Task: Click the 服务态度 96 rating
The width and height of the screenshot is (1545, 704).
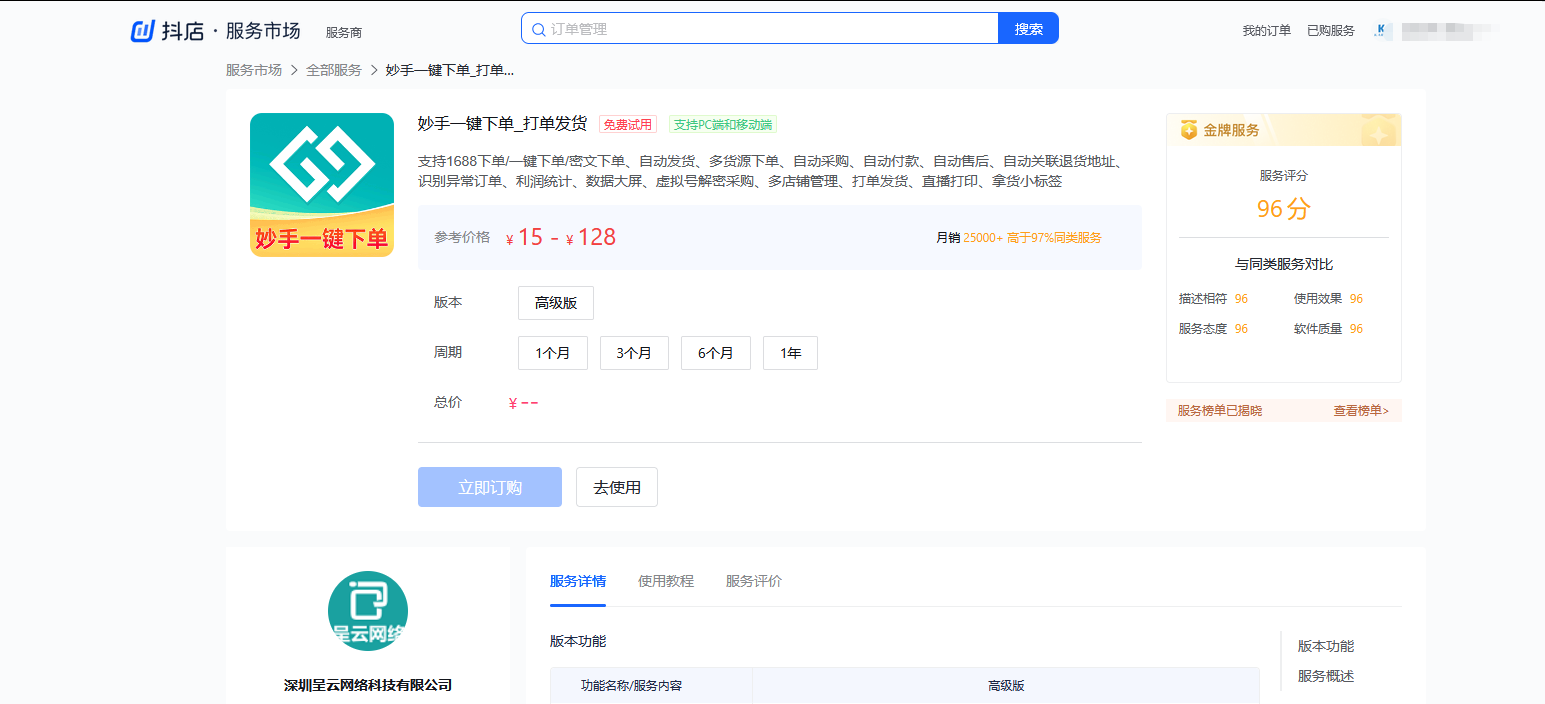Action: (1213, 329)
